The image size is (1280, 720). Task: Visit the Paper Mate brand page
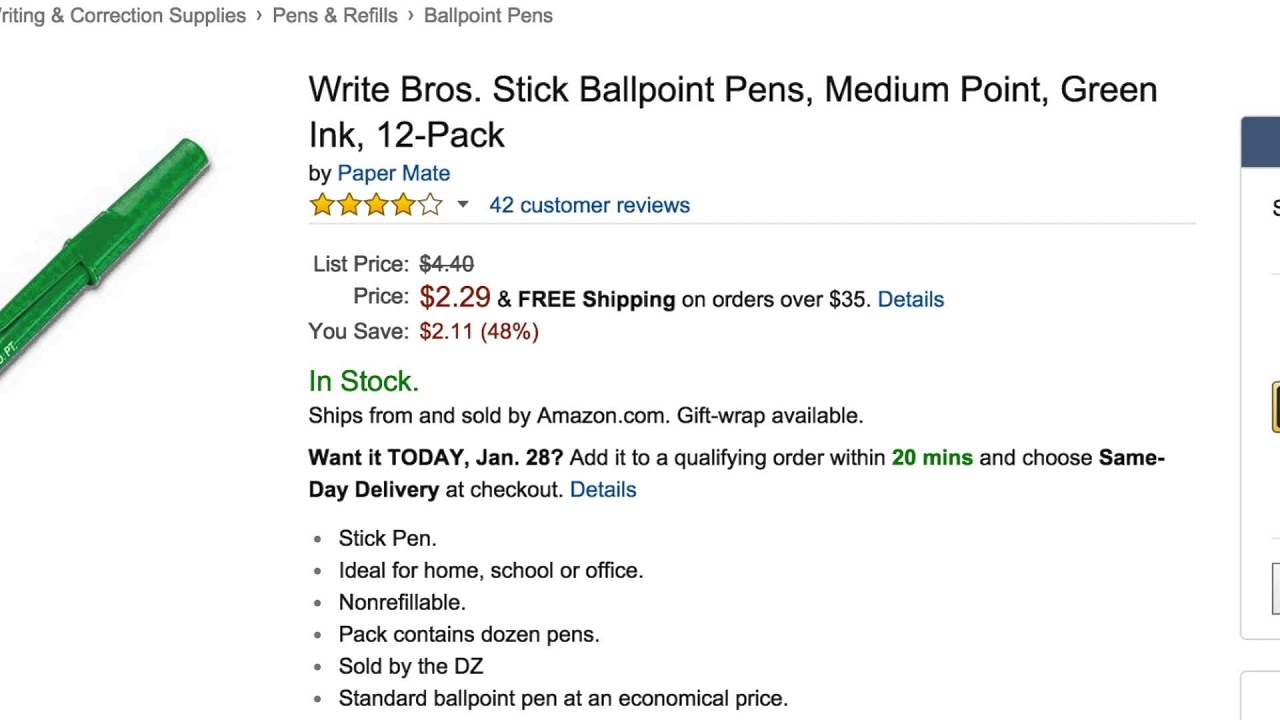[x=393, y=173]
